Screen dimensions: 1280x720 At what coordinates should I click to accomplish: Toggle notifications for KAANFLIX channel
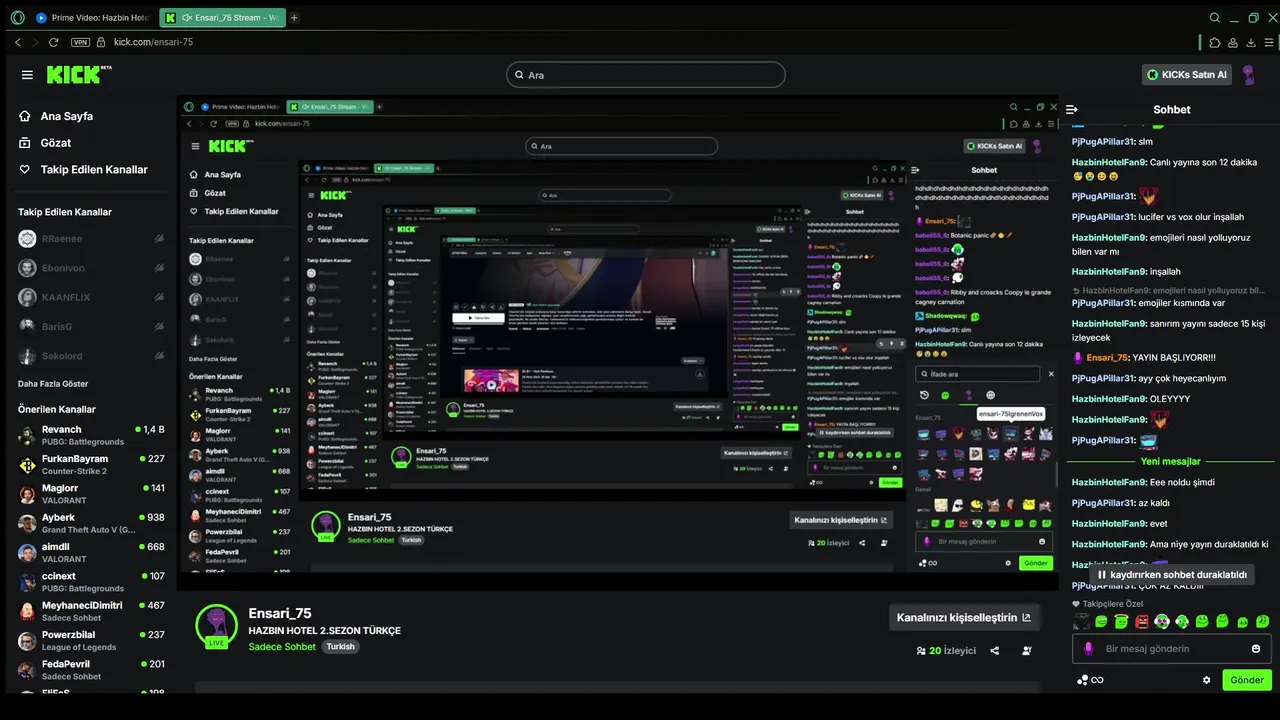tap(159, 297)
